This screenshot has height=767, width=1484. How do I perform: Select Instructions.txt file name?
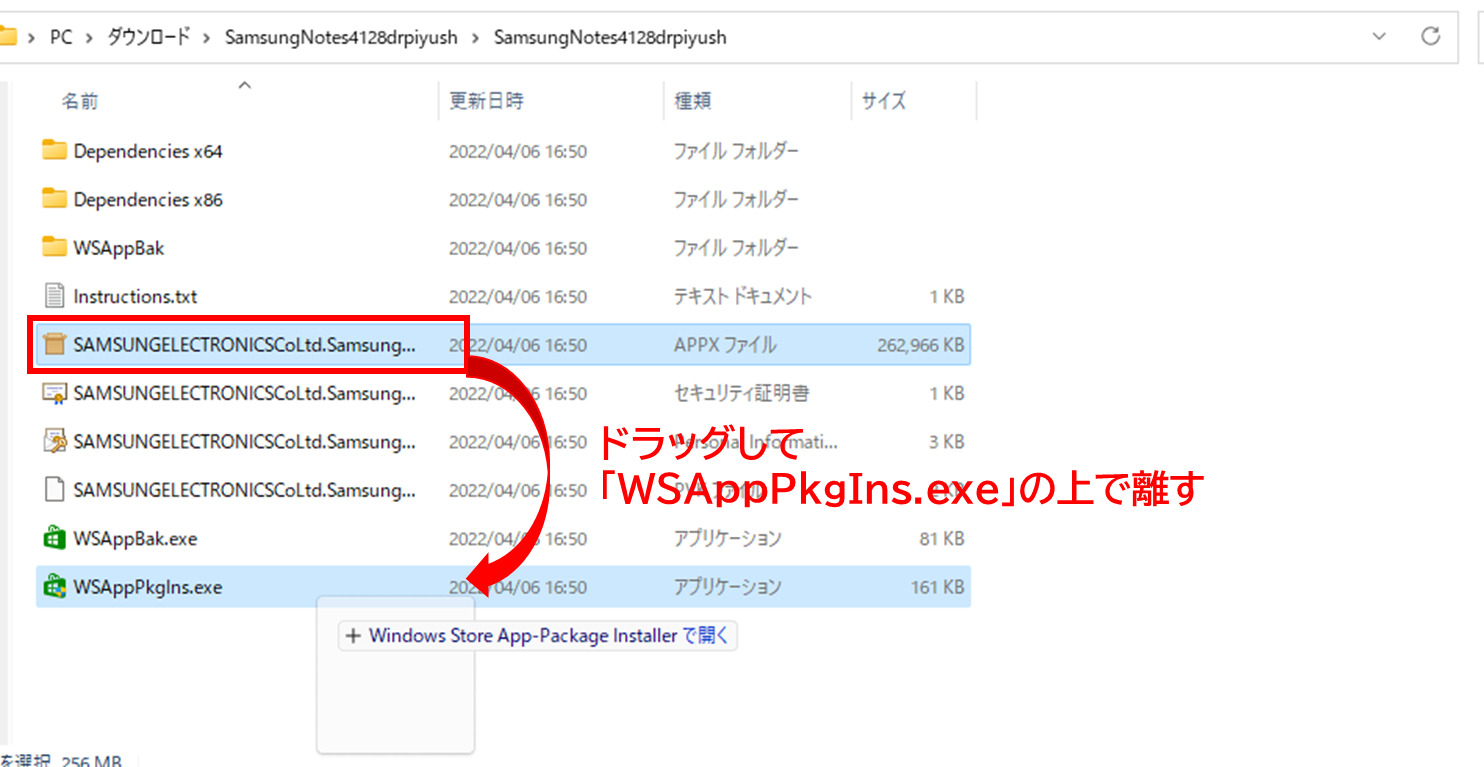coord(135,296)
